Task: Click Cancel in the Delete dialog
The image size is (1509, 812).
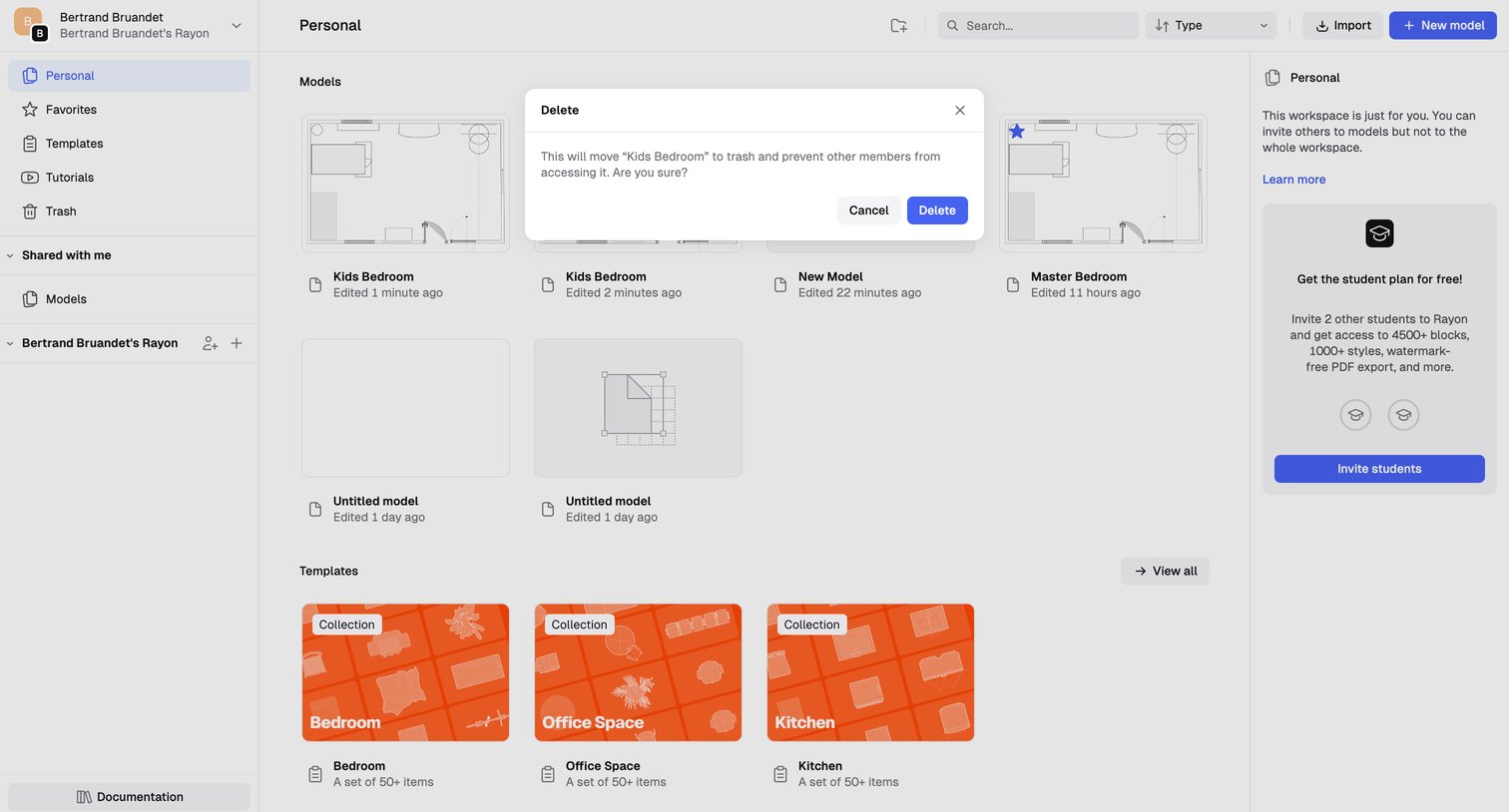Action: [x=868, y=210]
